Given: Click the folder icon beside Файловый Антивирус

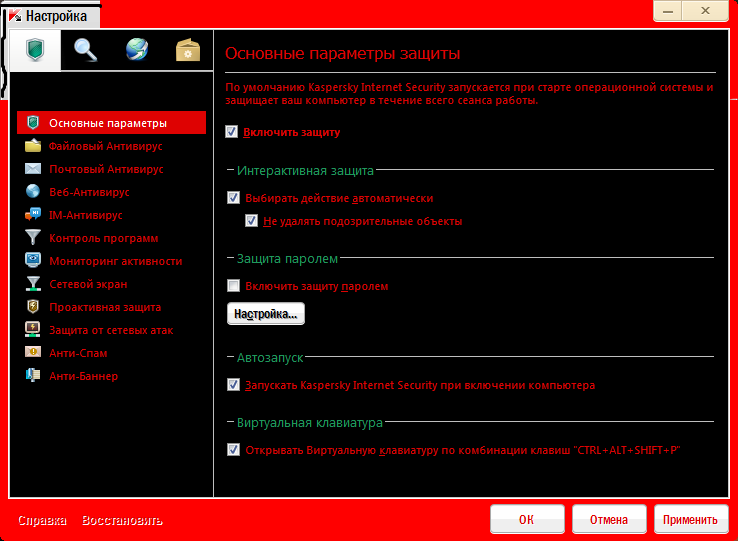Looking at the screenshot, I should click(x=33, y=146).
